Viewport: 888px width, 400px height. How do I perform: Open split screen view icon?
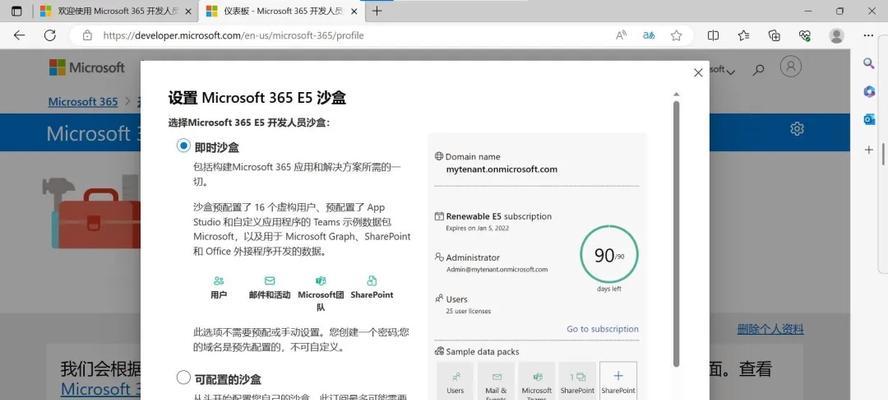point(714,35)
